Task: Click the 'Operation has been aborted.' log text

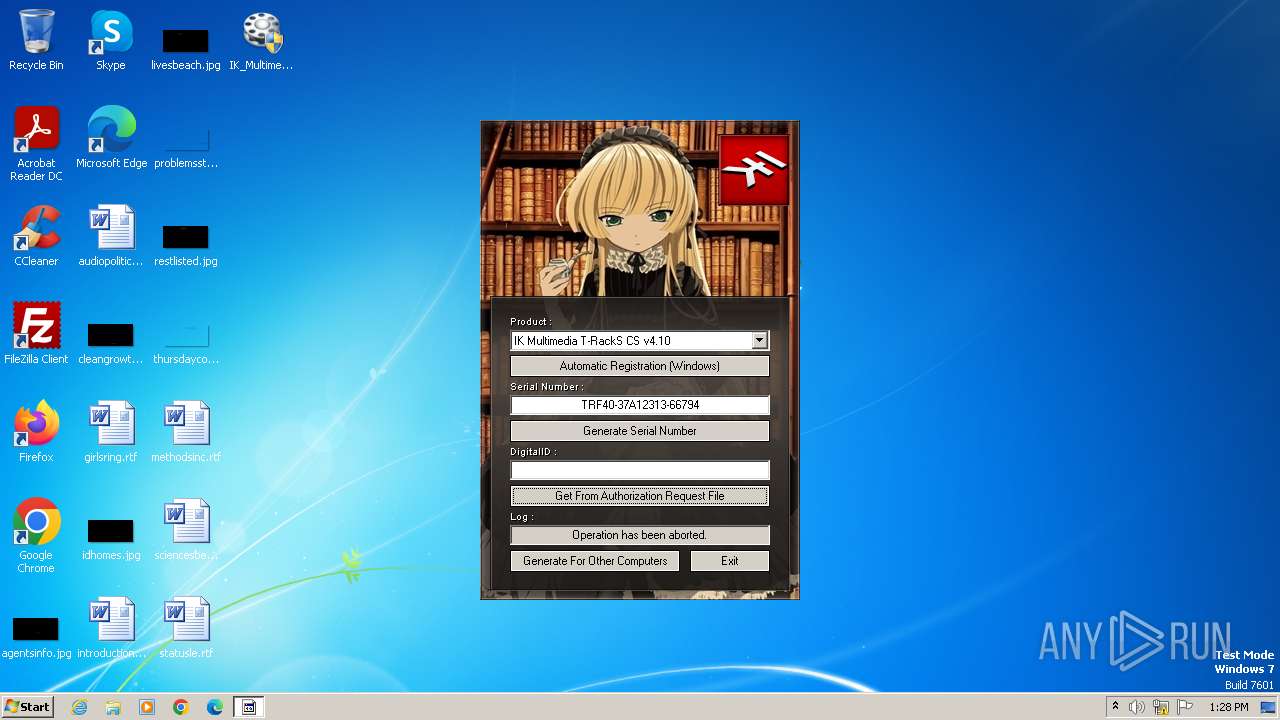Action: click(640, 535)
